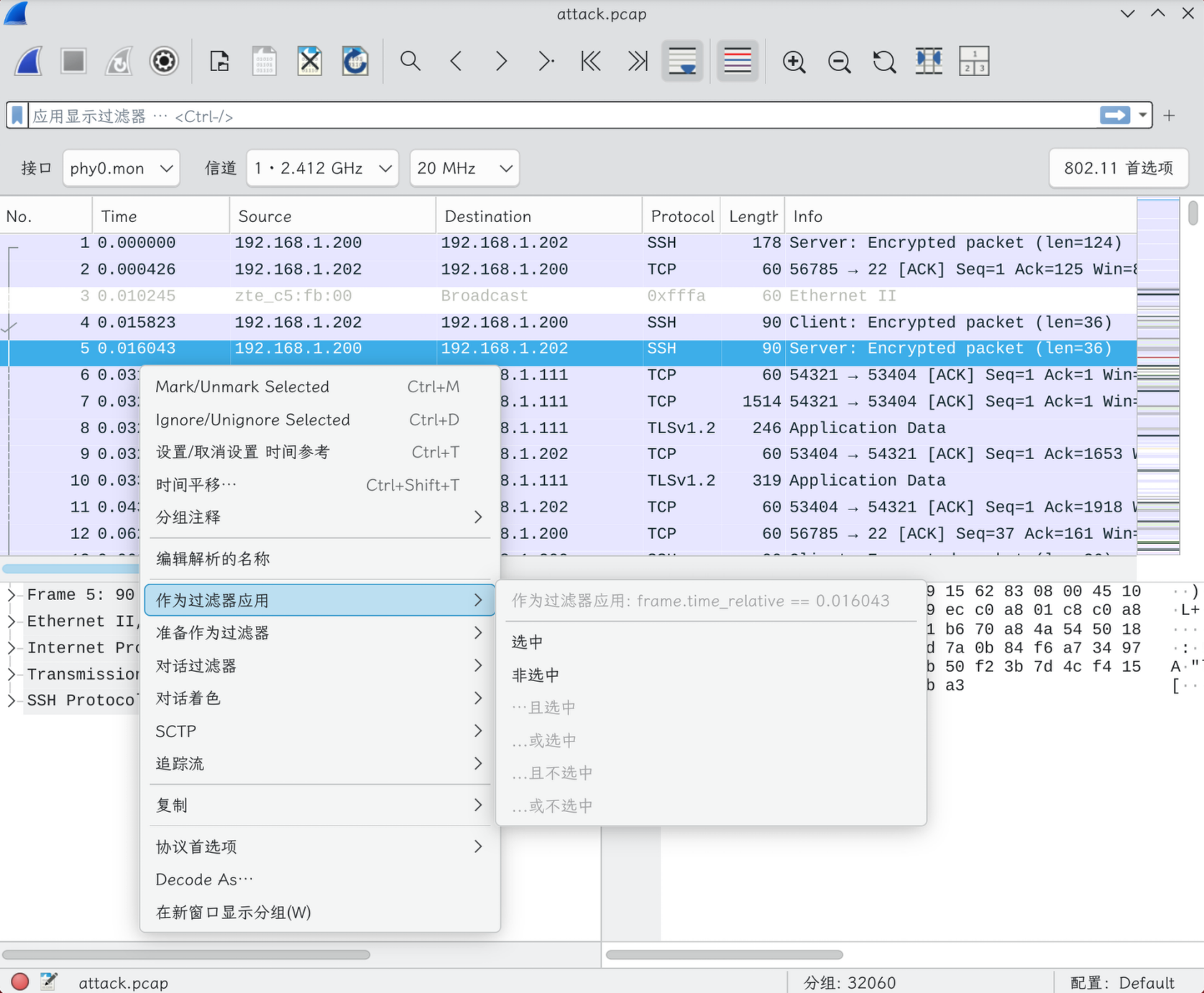The height and width of the screenshot is (993, 1204).
Task: Expand the SSH Protocol tree node
Action: click(12, 701)
